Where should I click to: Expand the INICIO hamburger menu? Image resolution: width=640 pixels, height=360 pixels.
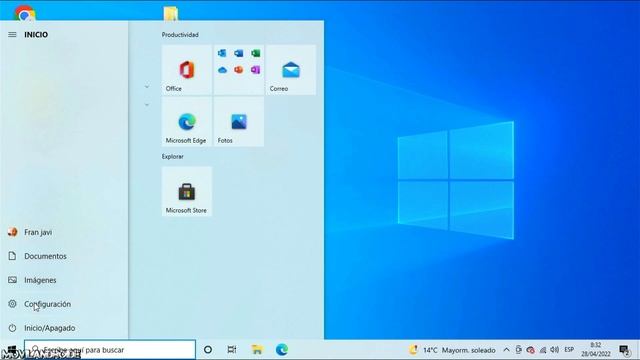[x=12, y=35]
